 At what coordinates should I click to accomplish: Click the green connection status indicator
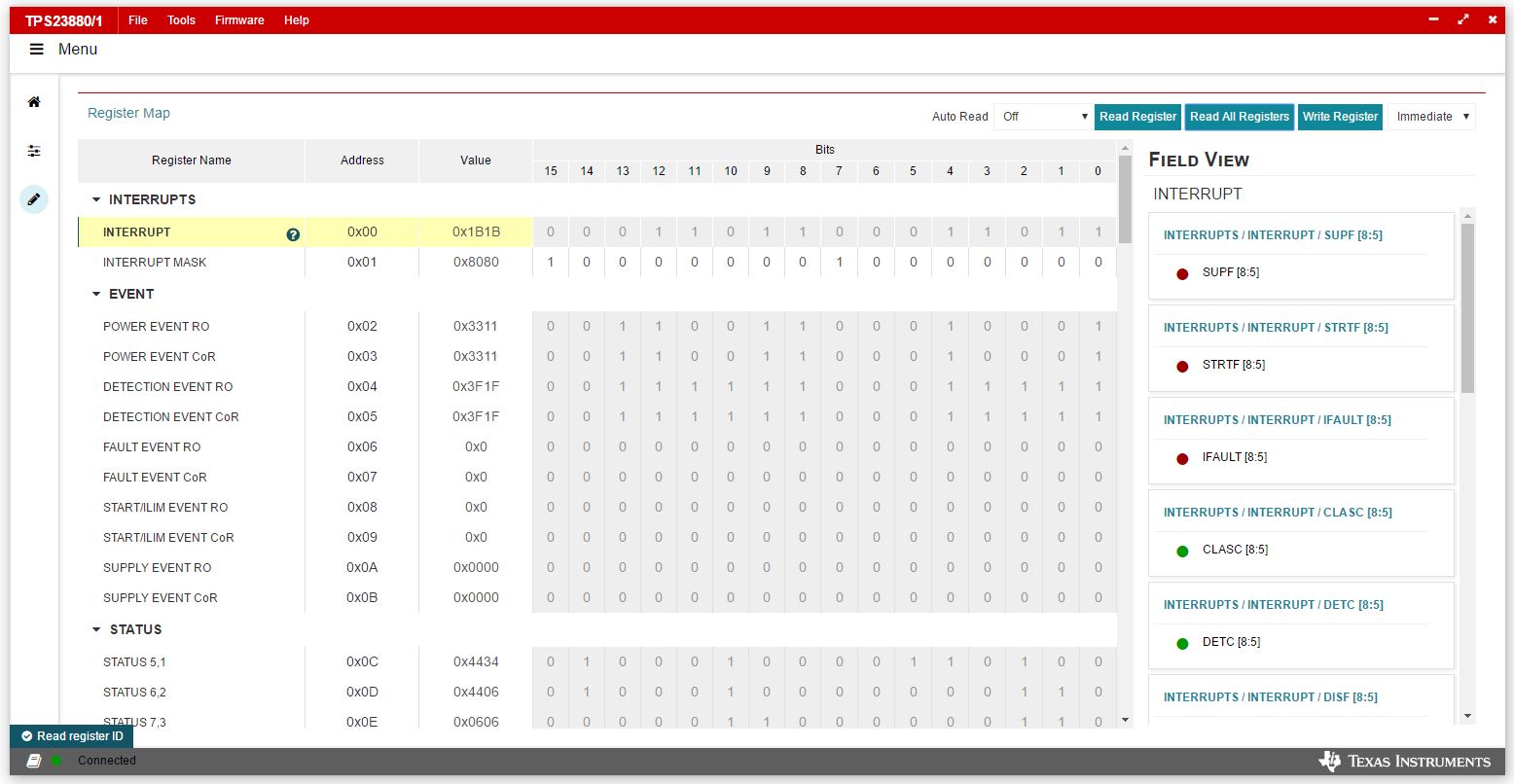pos(56,761)
